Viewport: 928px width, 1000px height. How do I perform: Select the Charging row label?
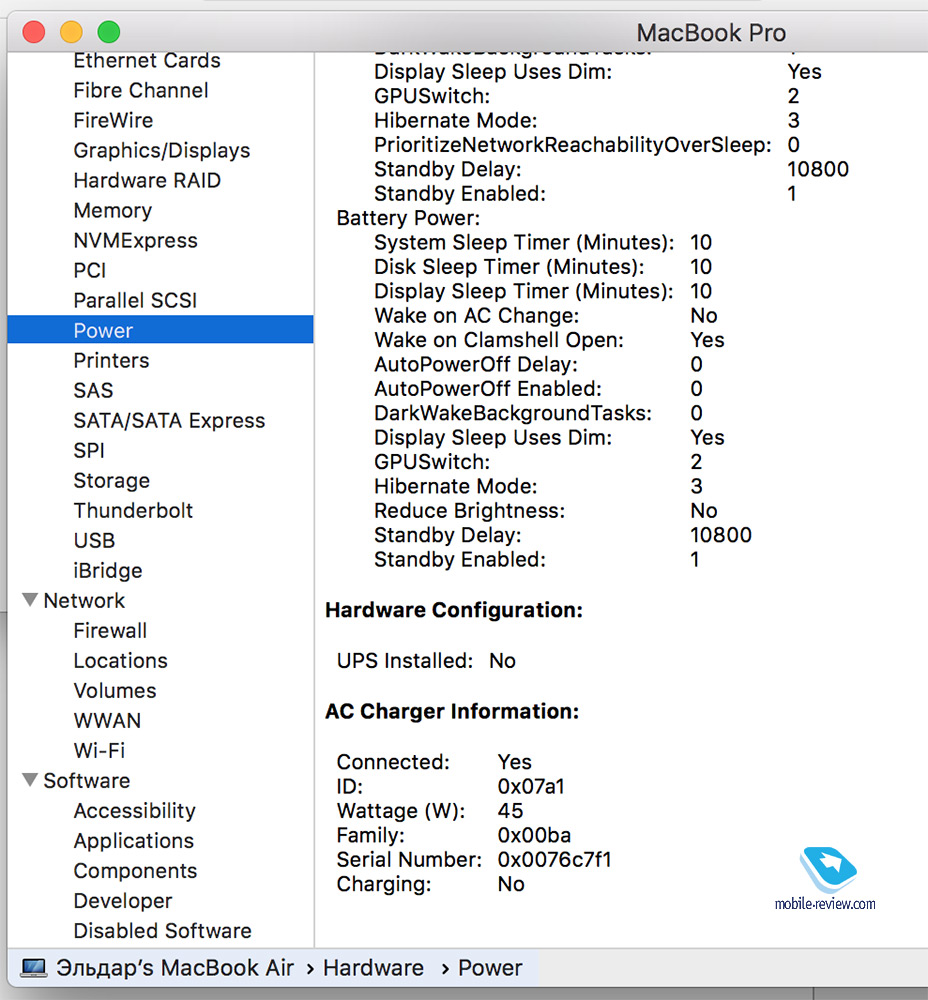(383, 884)
